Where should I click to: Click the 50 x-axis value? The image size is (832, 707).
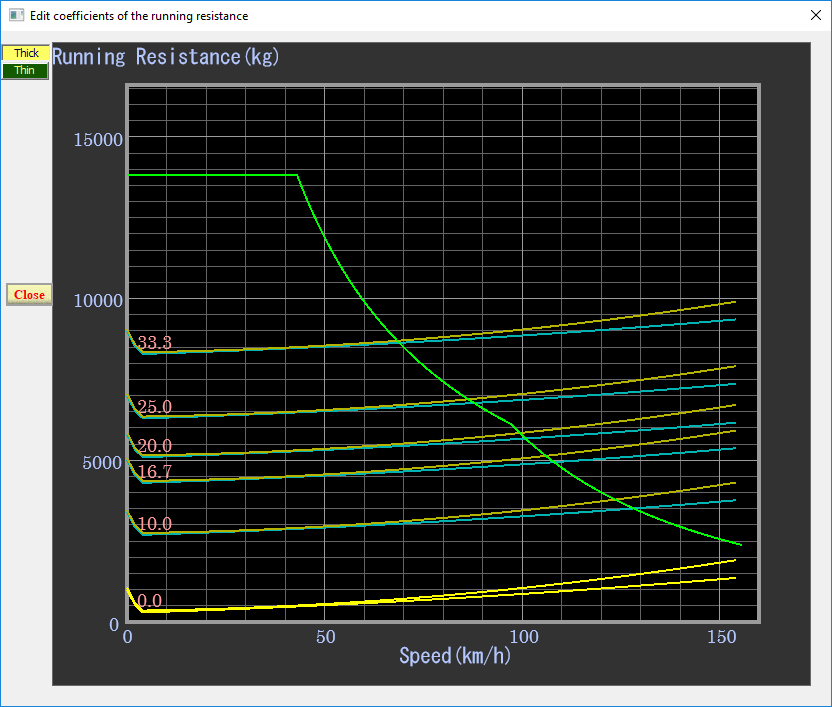point(326,636)
